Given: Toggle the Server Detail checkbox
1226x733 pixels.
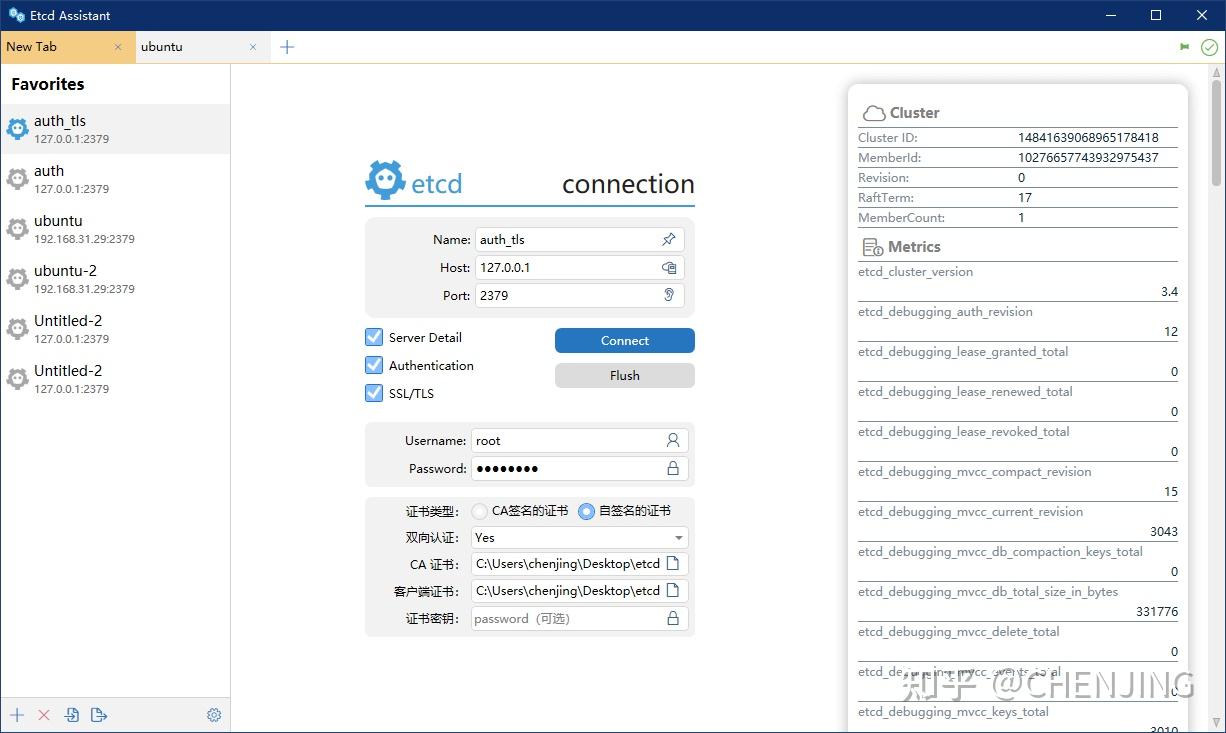Looking at the screenshot, I should (373, 337).
